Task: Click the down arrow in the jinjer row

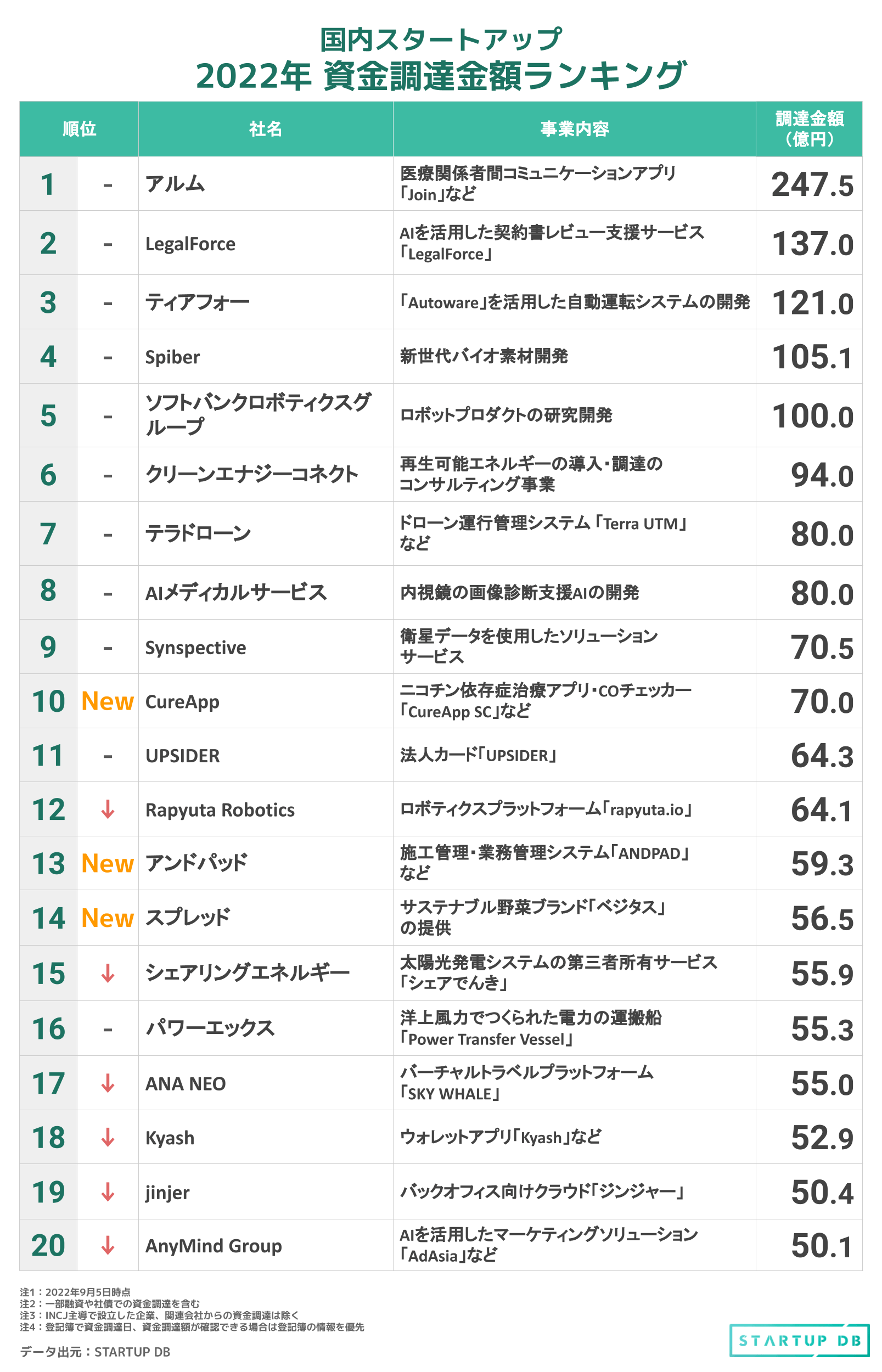Action: [x=108, y=1191]
